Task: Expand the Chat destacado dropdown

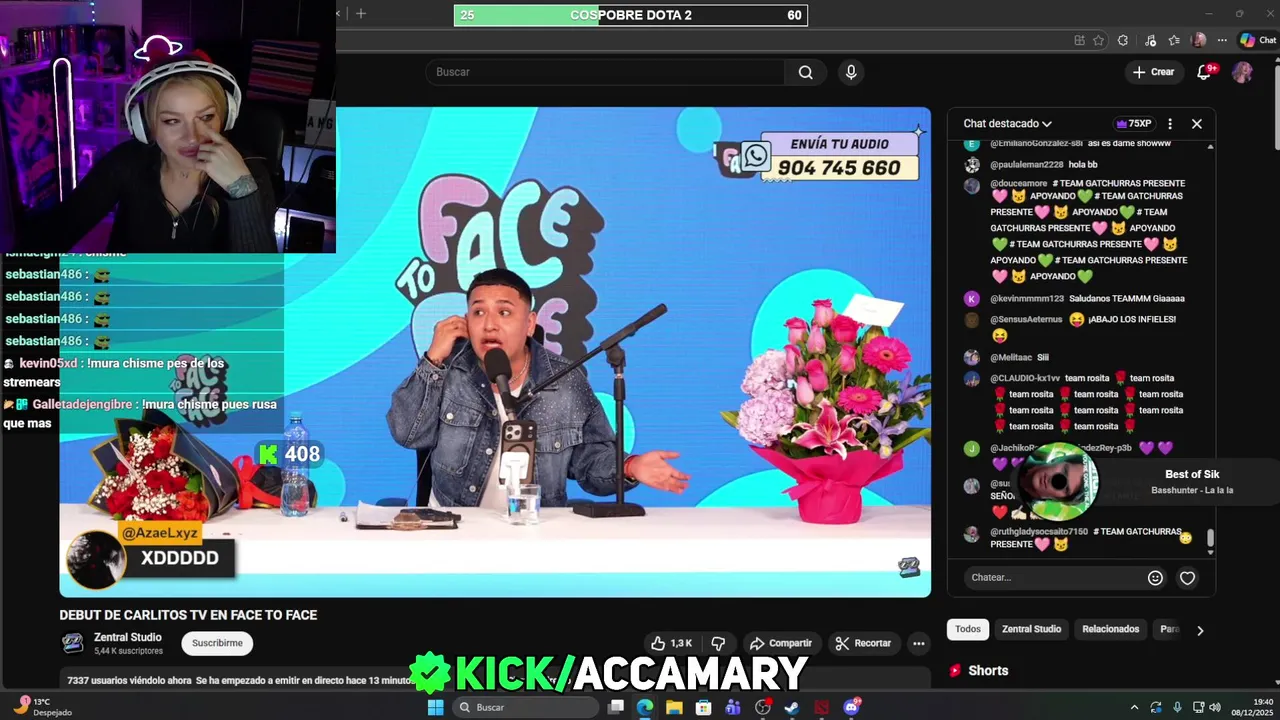Action: 1008,124
